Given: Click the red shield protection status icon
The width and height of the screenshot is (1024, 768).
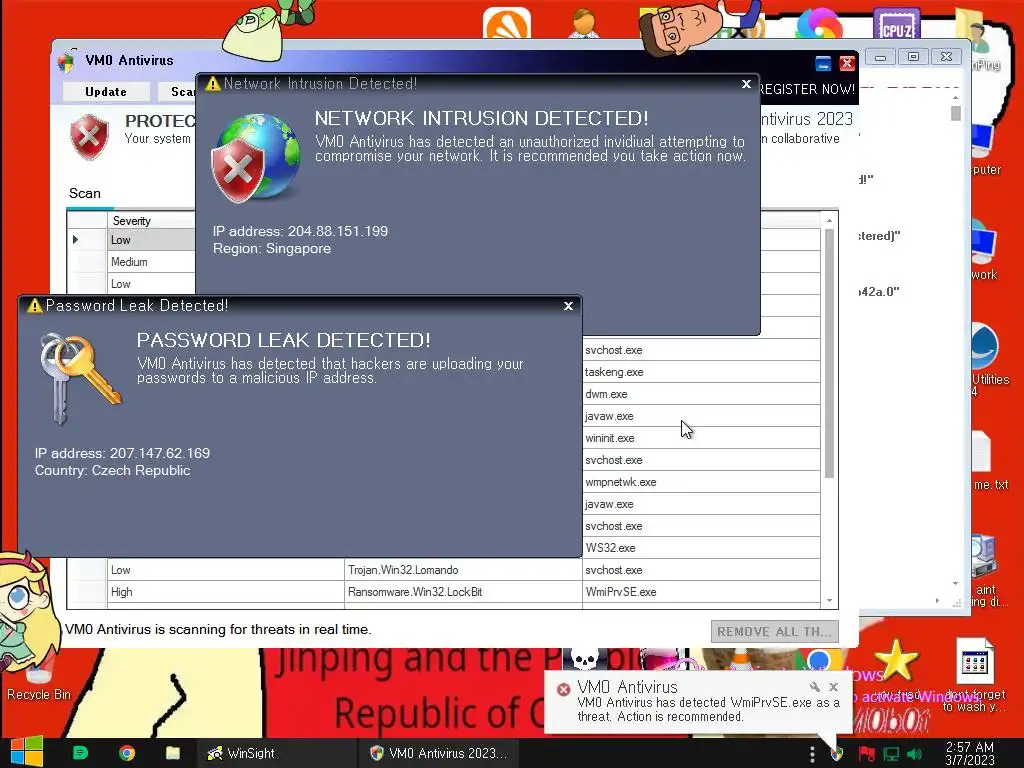Looking at the screenshot, I should tap(89, 137).
